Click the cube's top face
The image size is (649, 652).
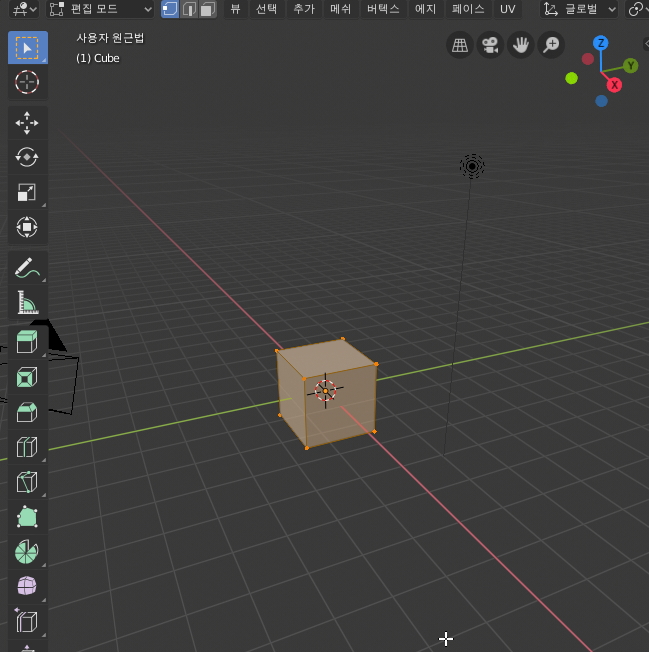click(x=326, y=358)
